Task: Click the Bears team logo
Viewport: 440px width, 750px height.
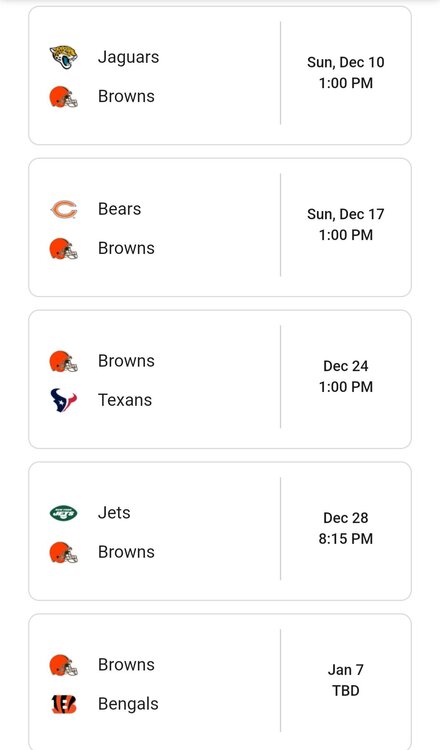Action: [x=64, y=210]
